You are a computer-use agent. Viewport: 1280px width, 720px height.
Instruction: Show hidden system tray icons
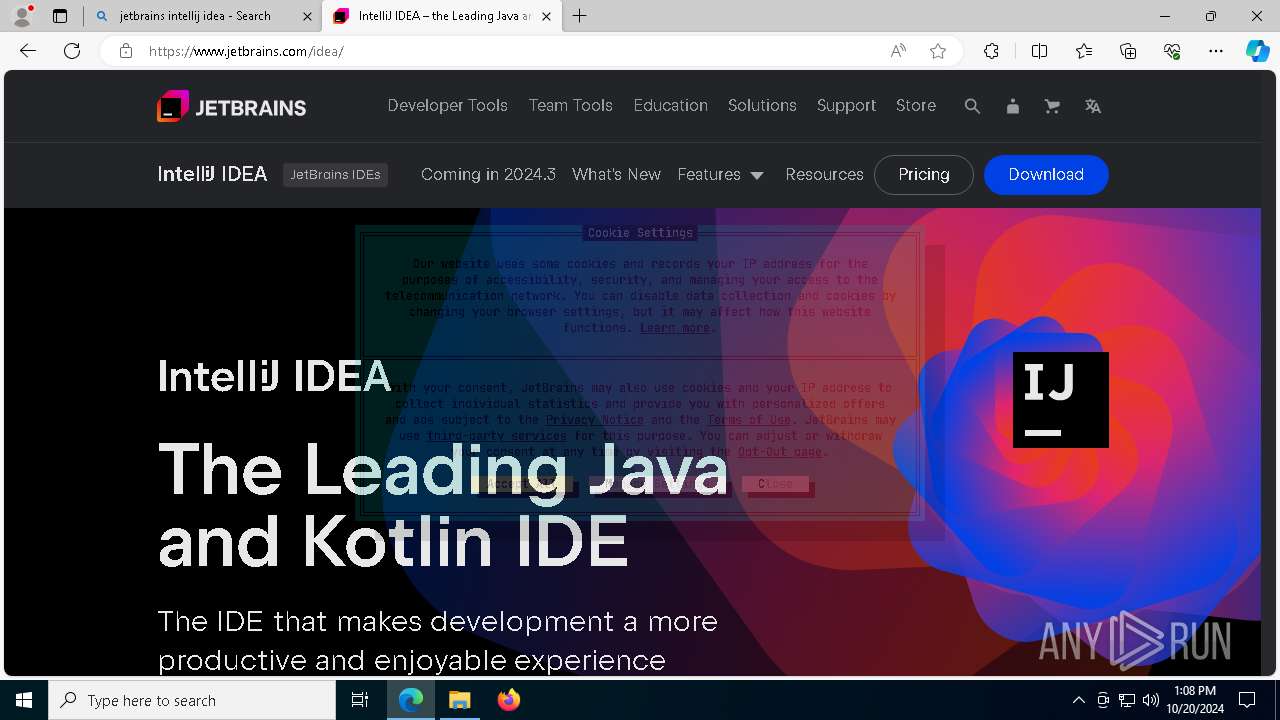pos(1078,700)
